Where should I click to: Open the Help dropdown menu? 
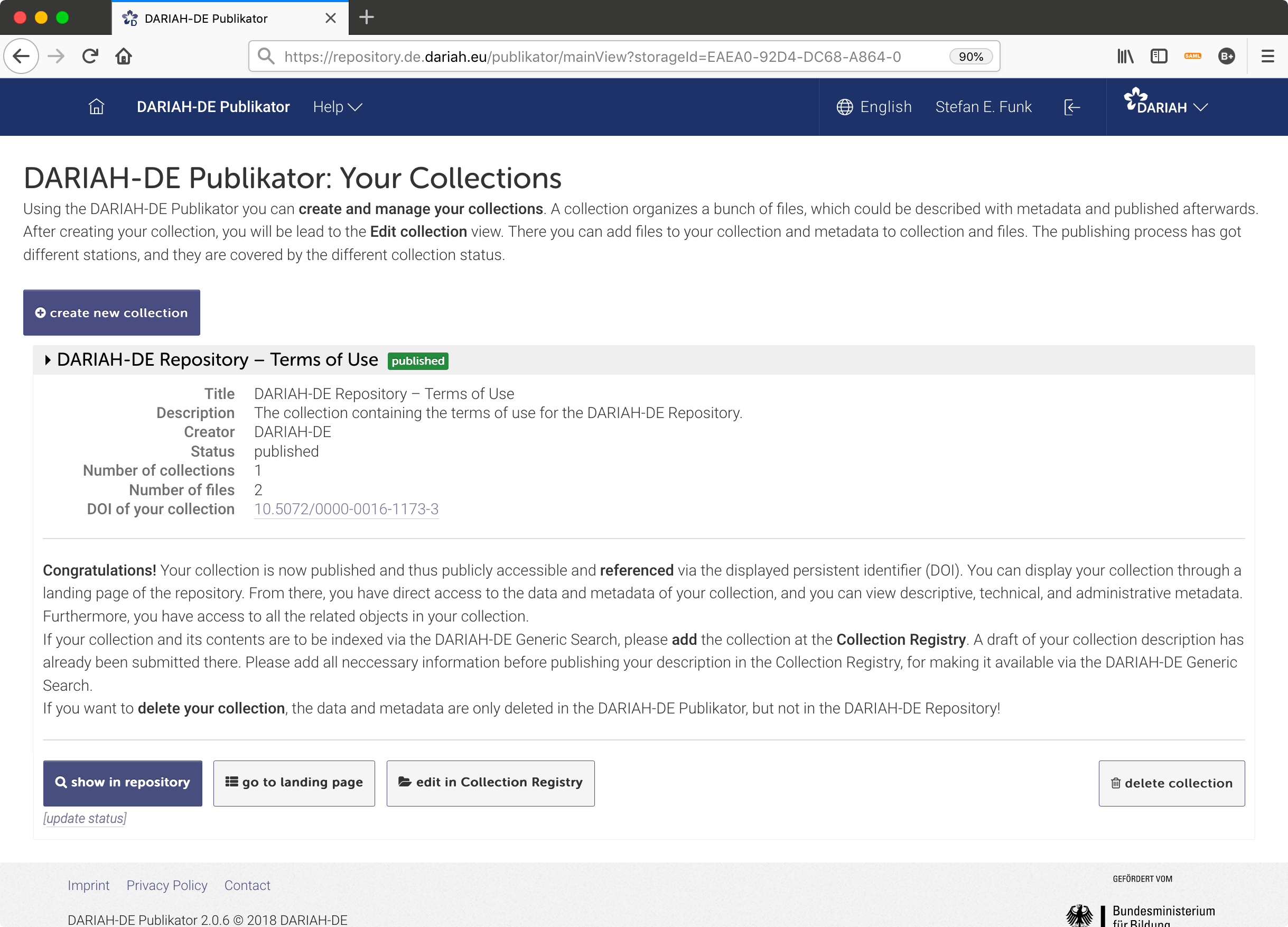(337, 106)
